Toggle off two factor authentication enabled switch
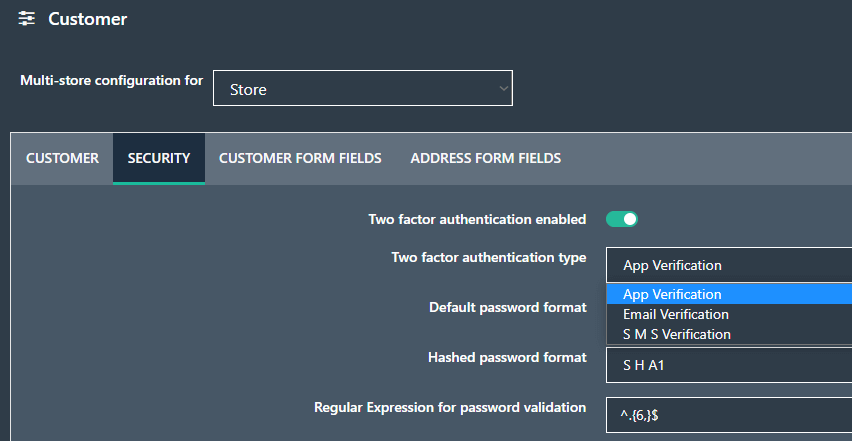The height and width of the screenshot is (441, 852). [622, 219]
